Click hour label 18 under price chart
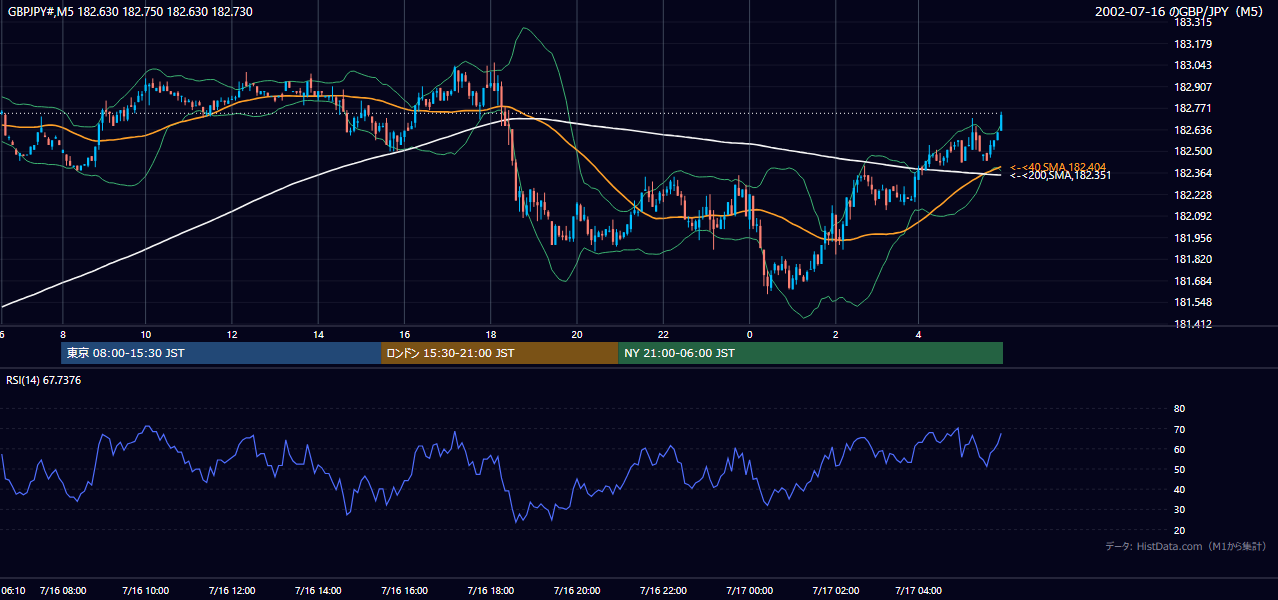Image resolution: width=1278 pixels, height=600 pixels. pos(490,334)
